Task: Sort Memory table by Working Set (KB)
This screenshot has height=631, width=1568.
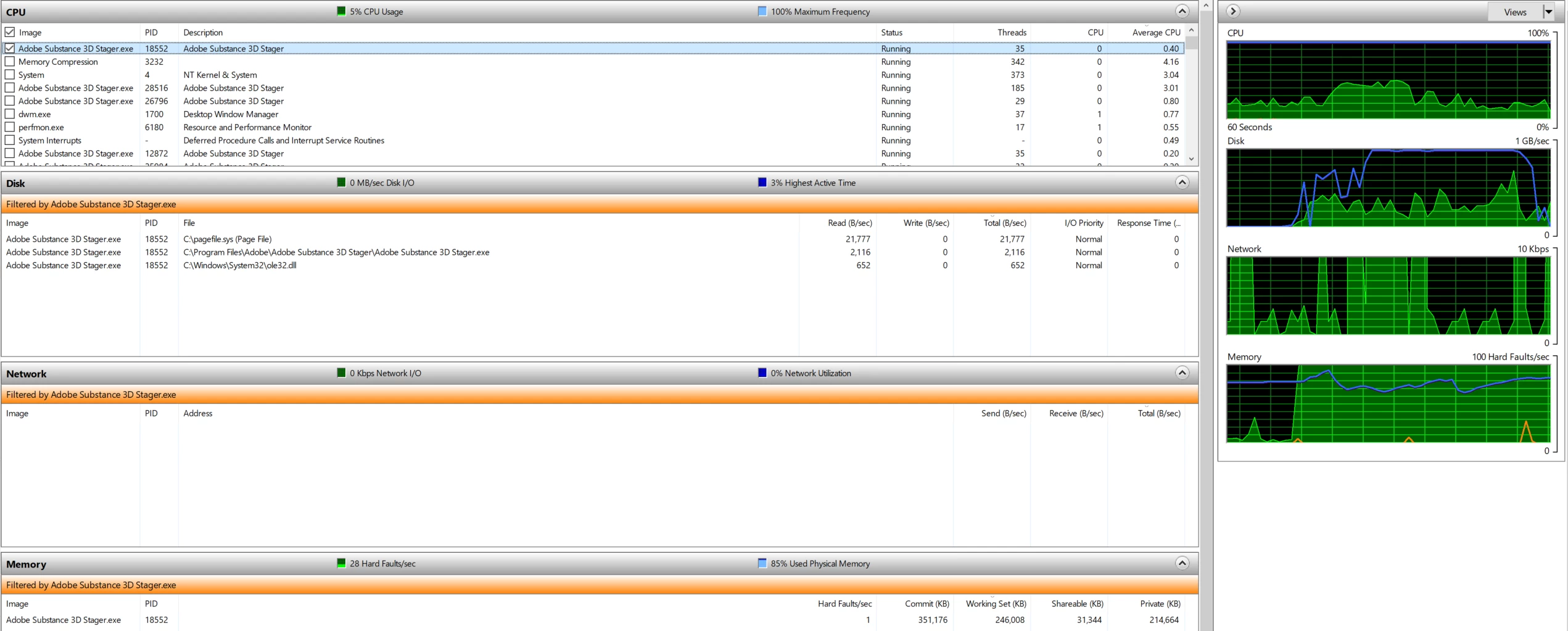Action: (992, 603)
